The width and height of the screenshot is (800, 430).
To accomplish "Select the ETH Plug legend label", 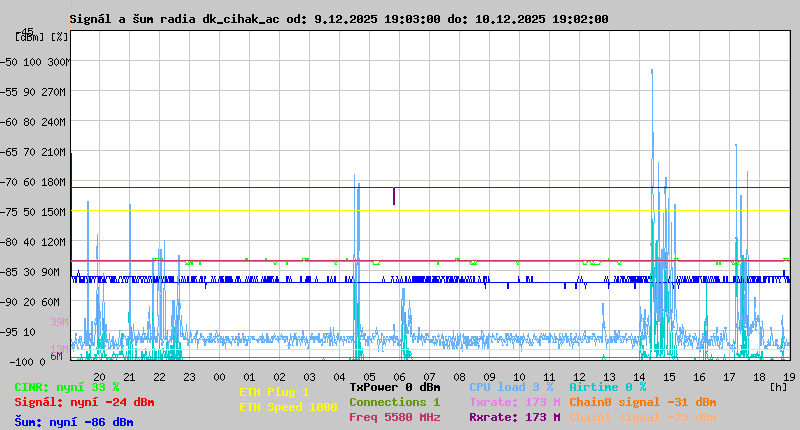I will pyautogui.click(x=274, y=392).
